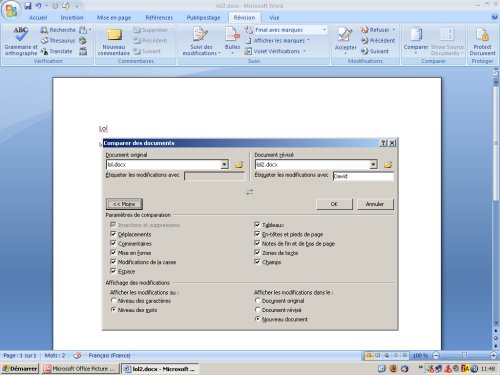Click the label field containing David
This screenshot has width=500, height=375.
363,176
